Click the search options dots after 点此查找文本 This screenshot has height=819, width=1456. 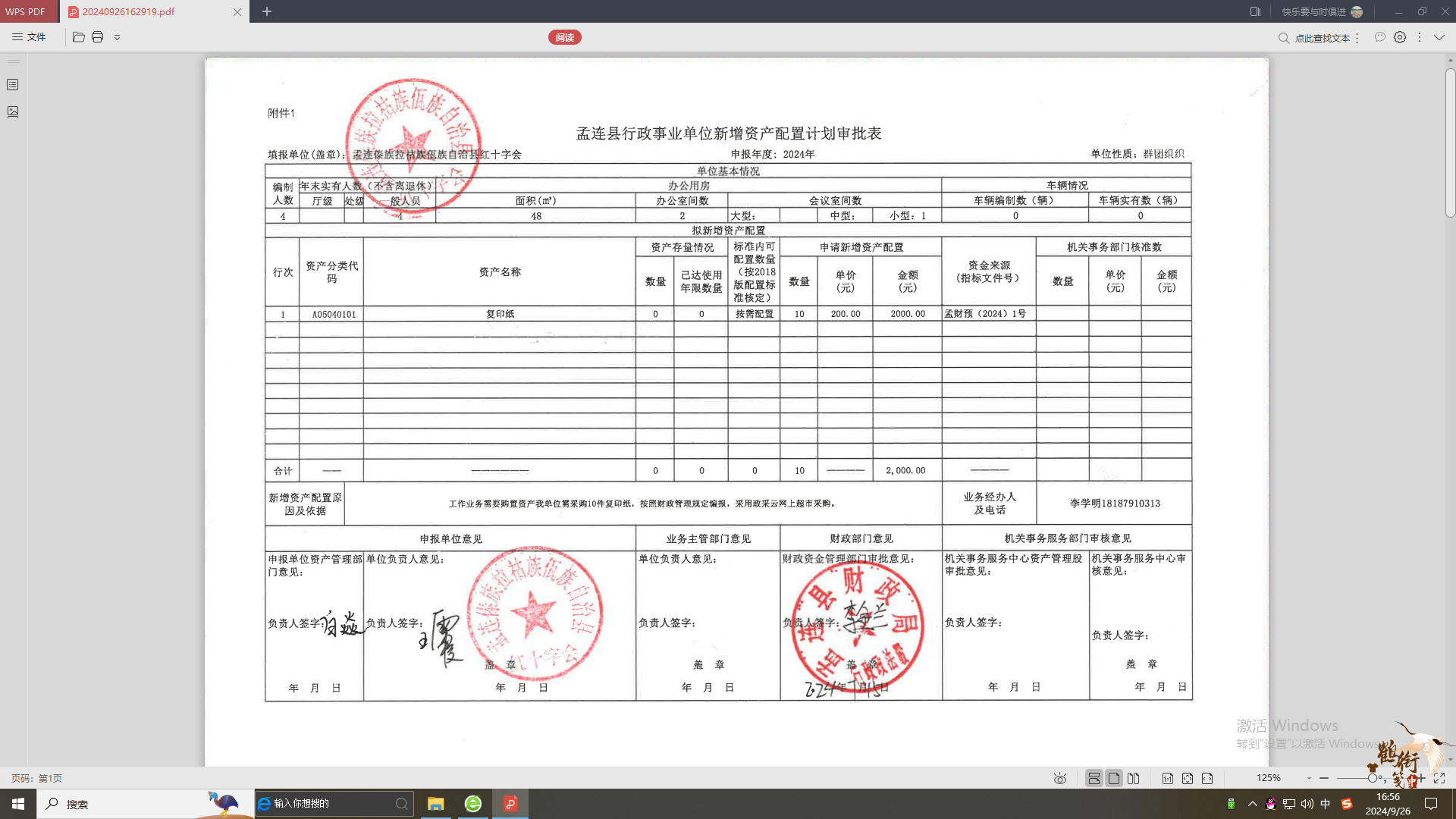pyautogui.click(x=1357, y=38)
